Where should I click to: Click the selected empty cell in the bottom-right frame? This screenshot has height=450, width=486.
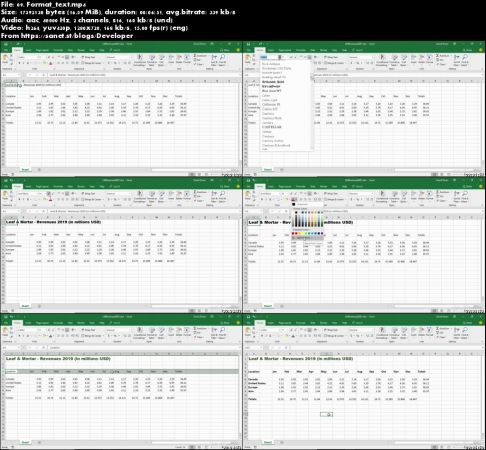[x=326, y=414]
